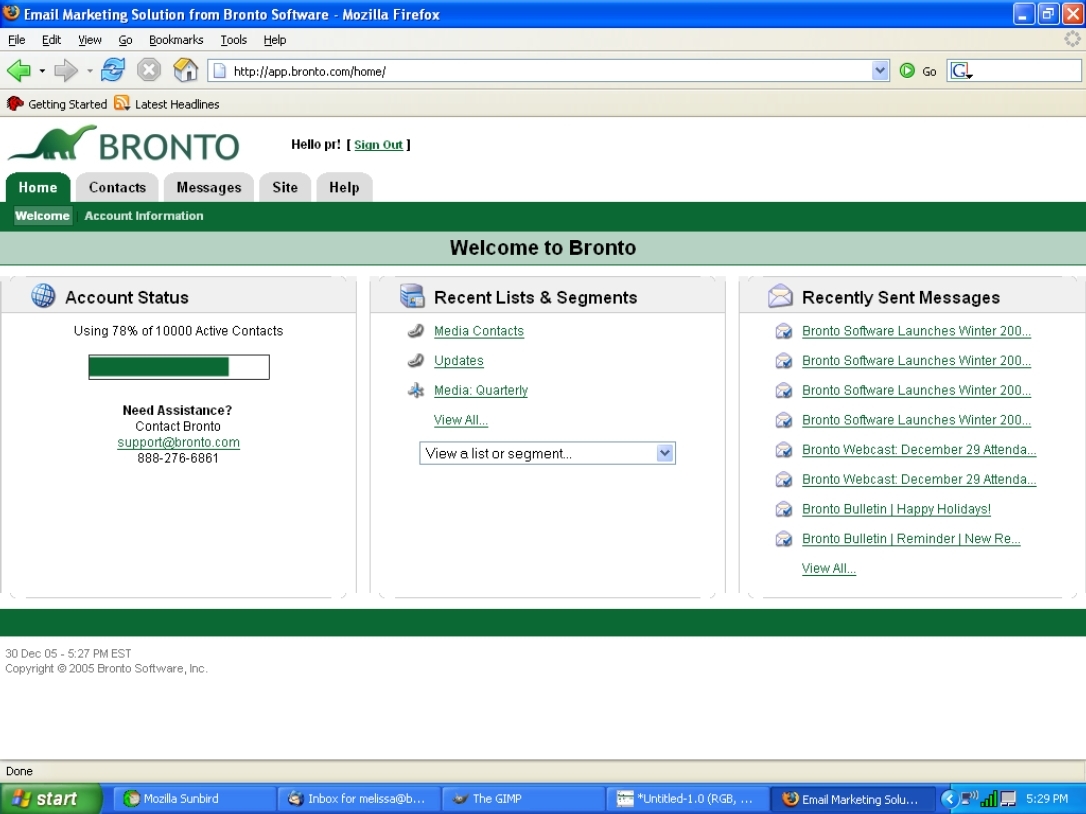
Task: Open the Tools menu
Action: coord(233,40)
